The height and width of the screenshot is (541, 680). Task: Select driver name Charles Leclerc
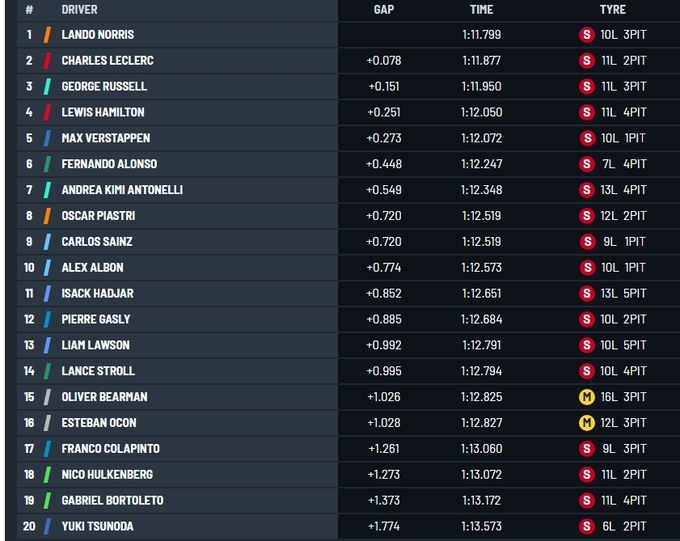pos(107,61)
